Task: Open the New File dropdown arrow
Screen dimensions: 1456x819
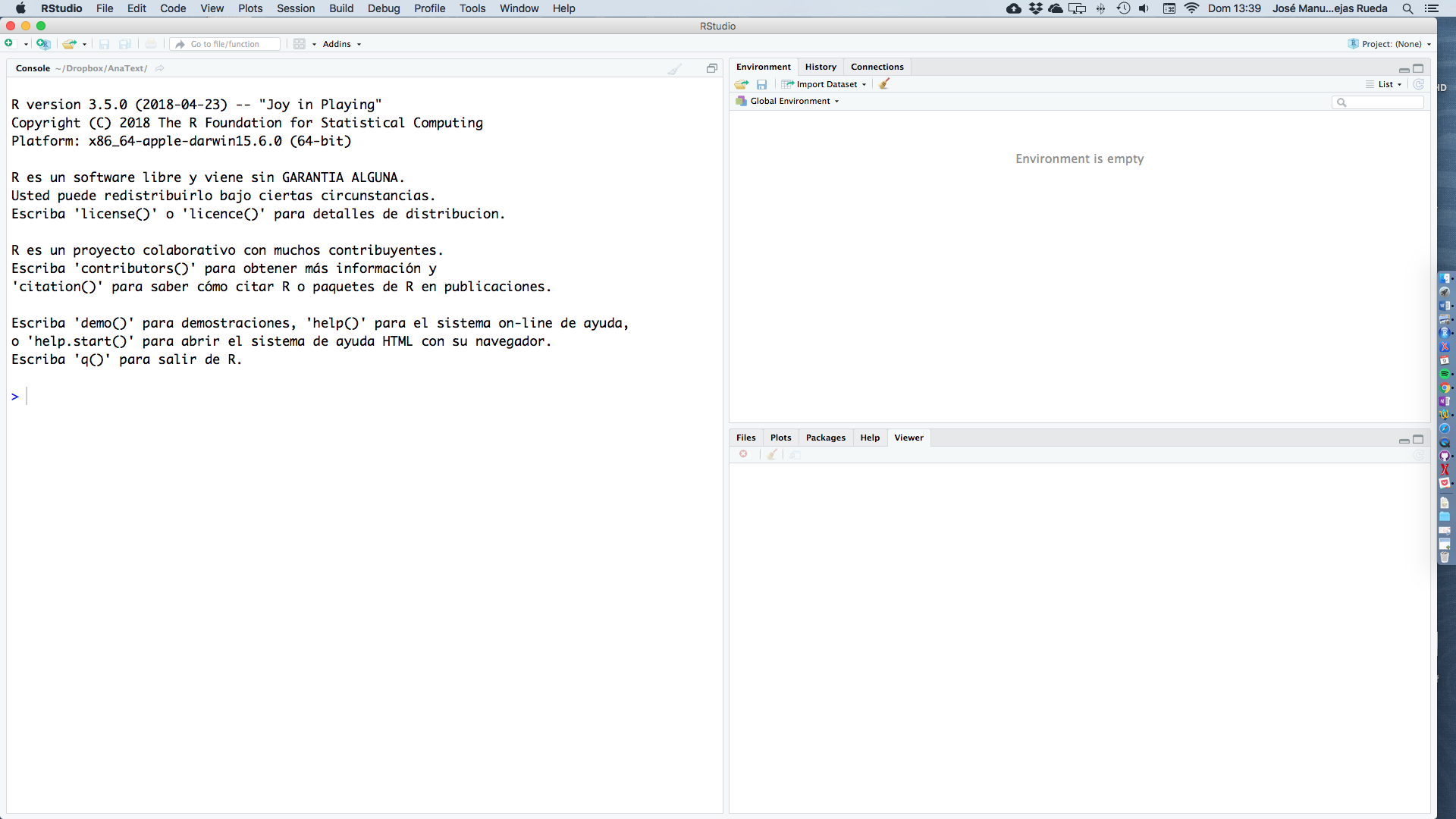Action: click(x=26, y=45)
